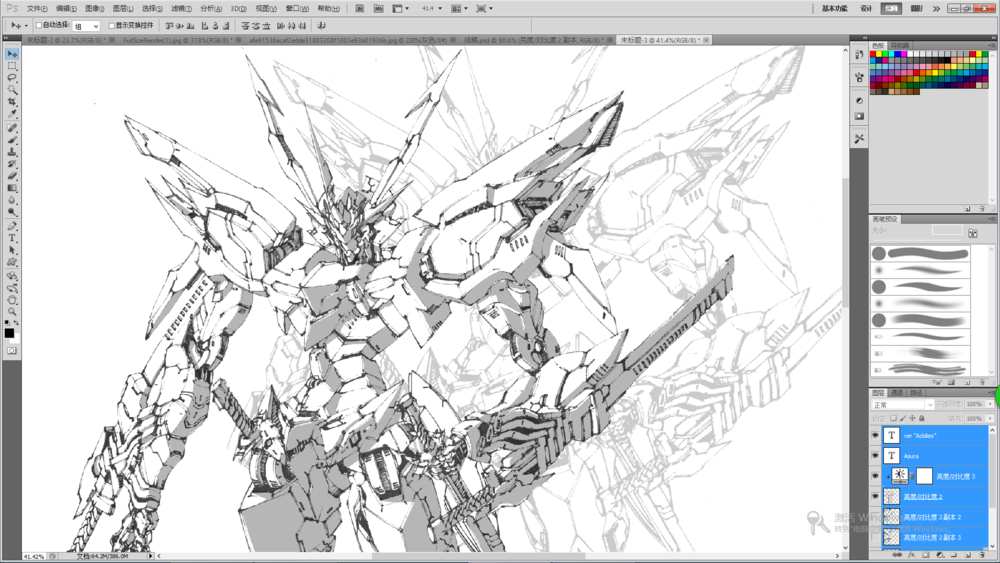Click the create new layer icon
The height and width of the screenshot is (563, 1000).
click(968, 554)
